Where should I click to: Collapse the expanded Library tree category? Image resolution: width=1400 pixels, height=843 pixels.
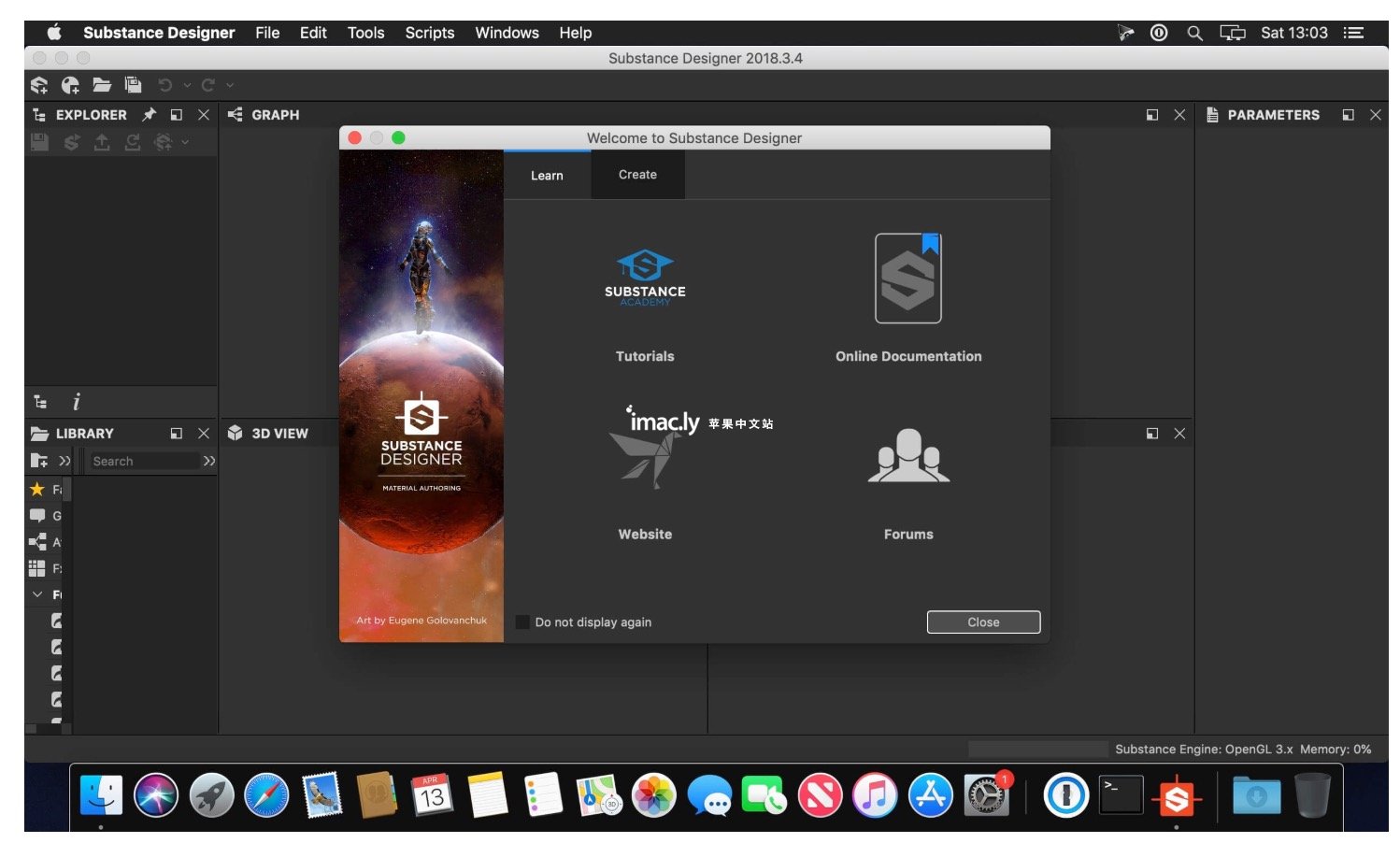(37, 594)
